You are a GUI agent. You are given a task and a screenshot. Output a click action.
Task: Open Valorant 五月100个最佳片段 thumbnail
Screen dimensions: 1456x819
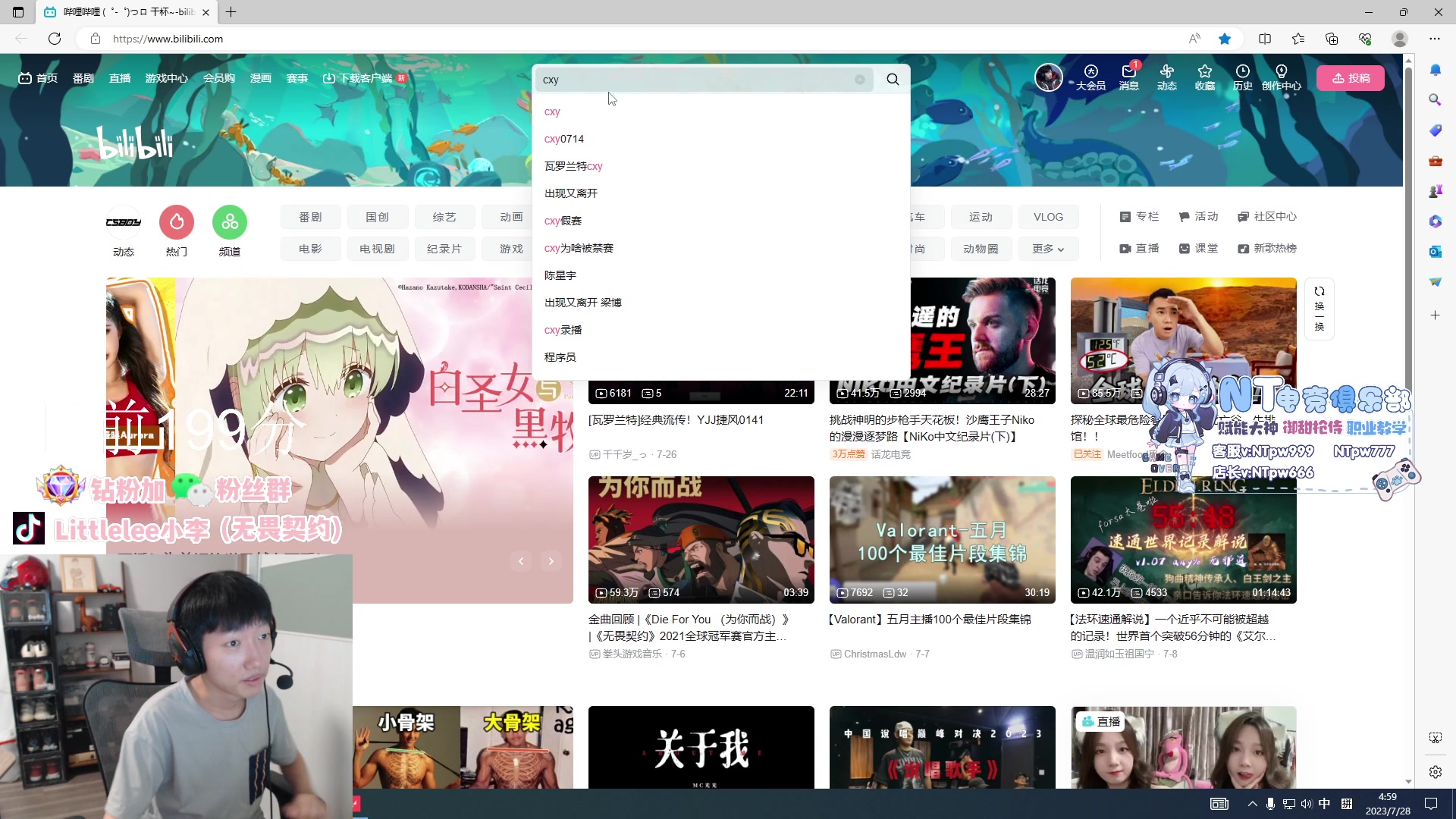coord(943,540)
